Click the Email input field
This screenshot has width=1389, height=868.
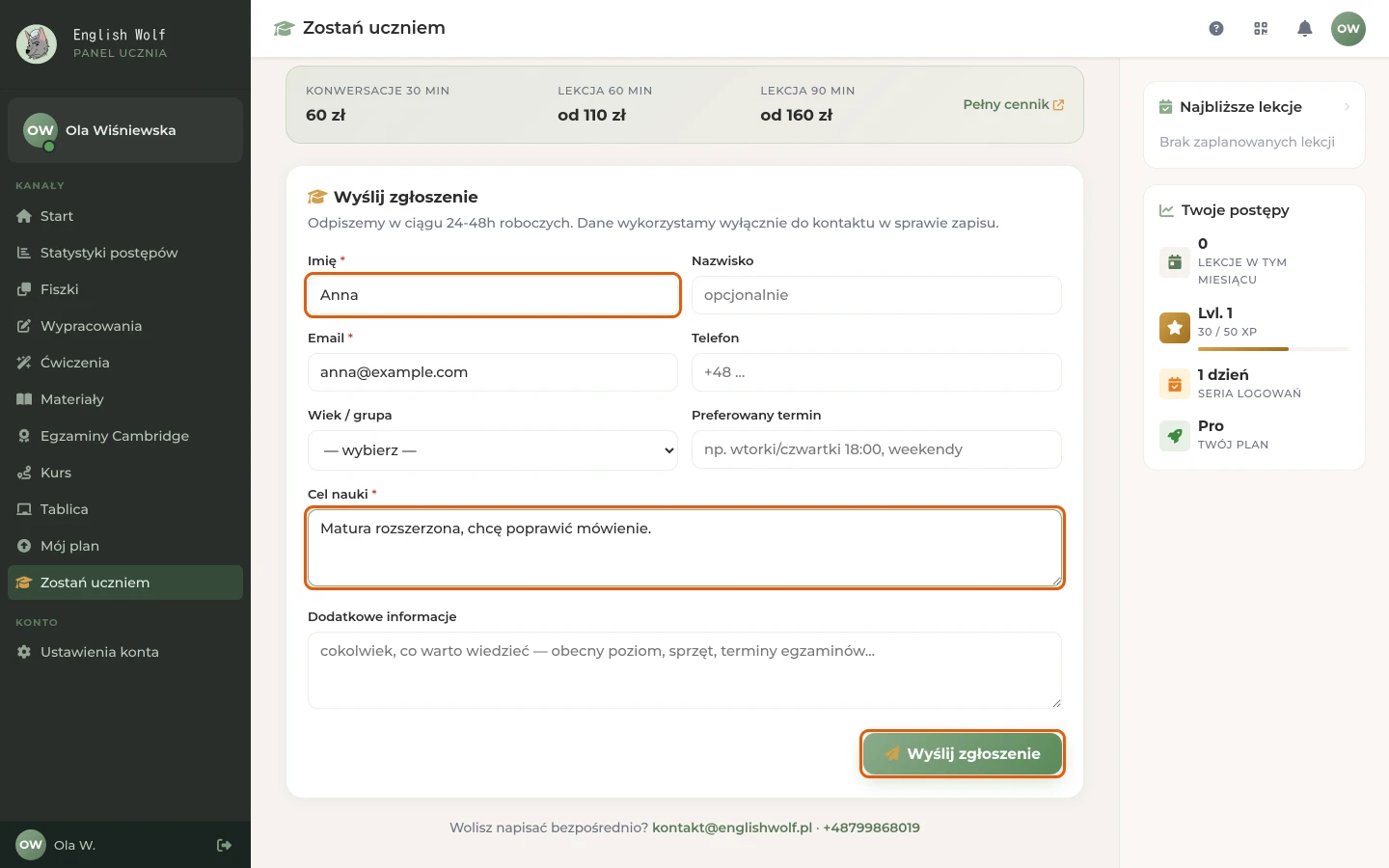493,372
